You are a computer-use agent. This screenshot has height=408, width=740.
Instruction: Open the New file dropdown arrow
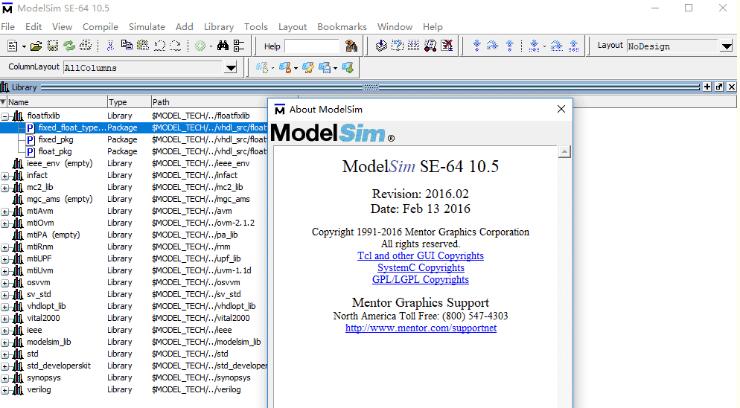24,47
